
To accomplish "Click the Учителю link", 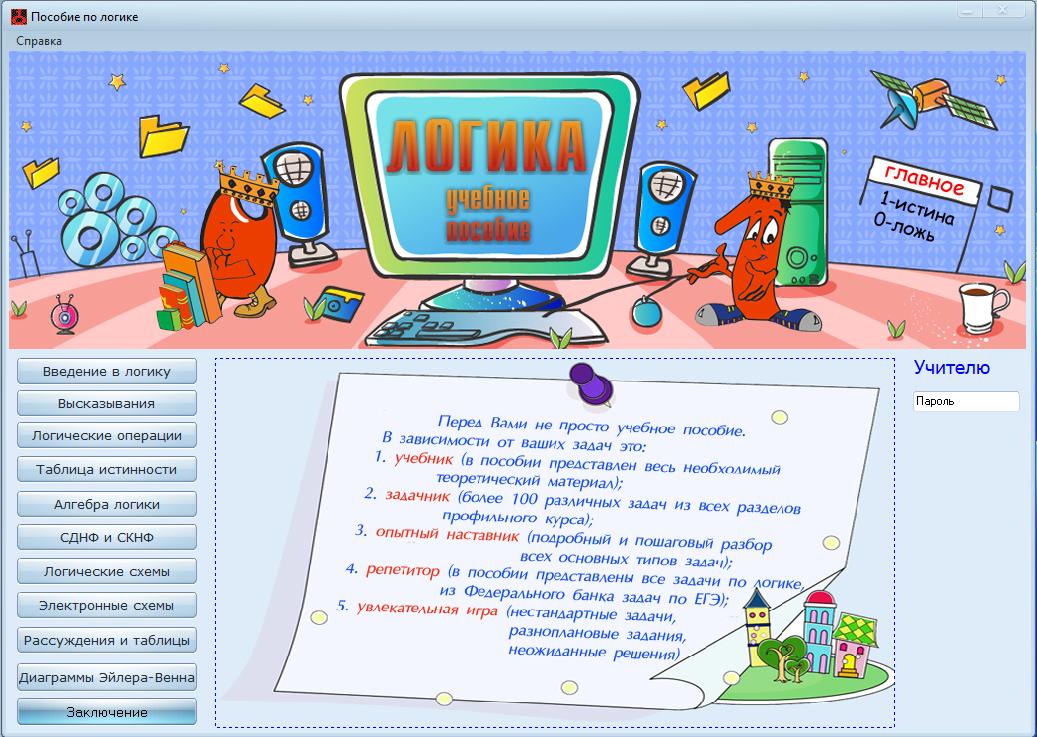I will click(952, 367).
